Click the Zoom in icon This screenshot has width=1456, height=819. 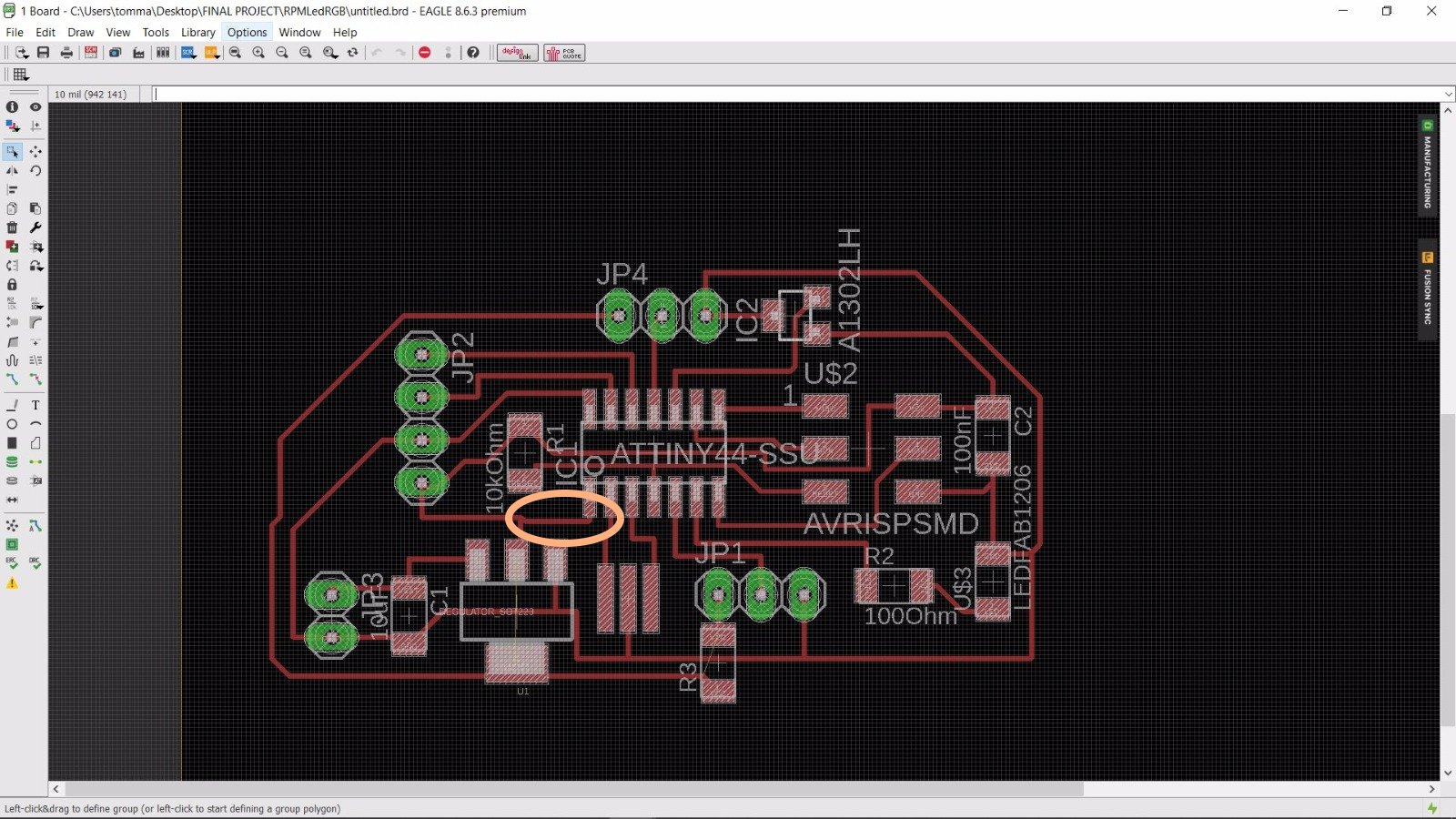pos(258,53)
